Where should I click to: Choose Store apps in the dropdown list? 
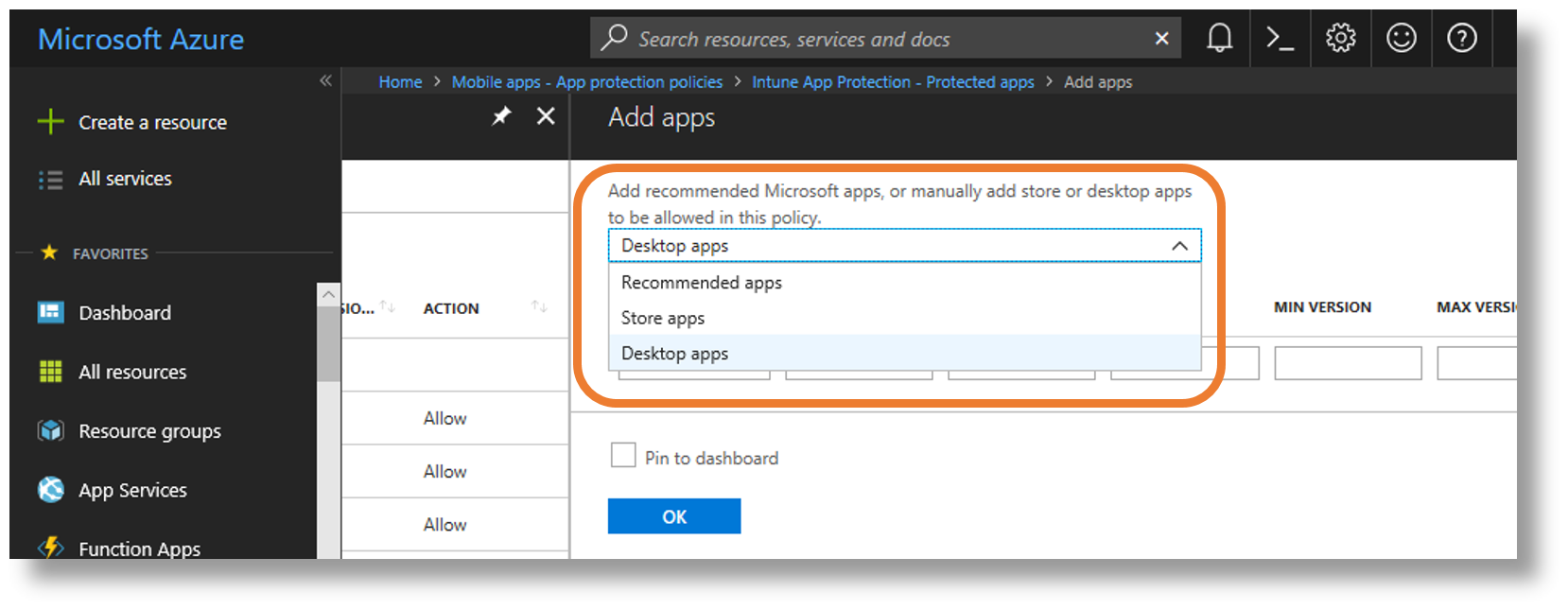point(662,319)
